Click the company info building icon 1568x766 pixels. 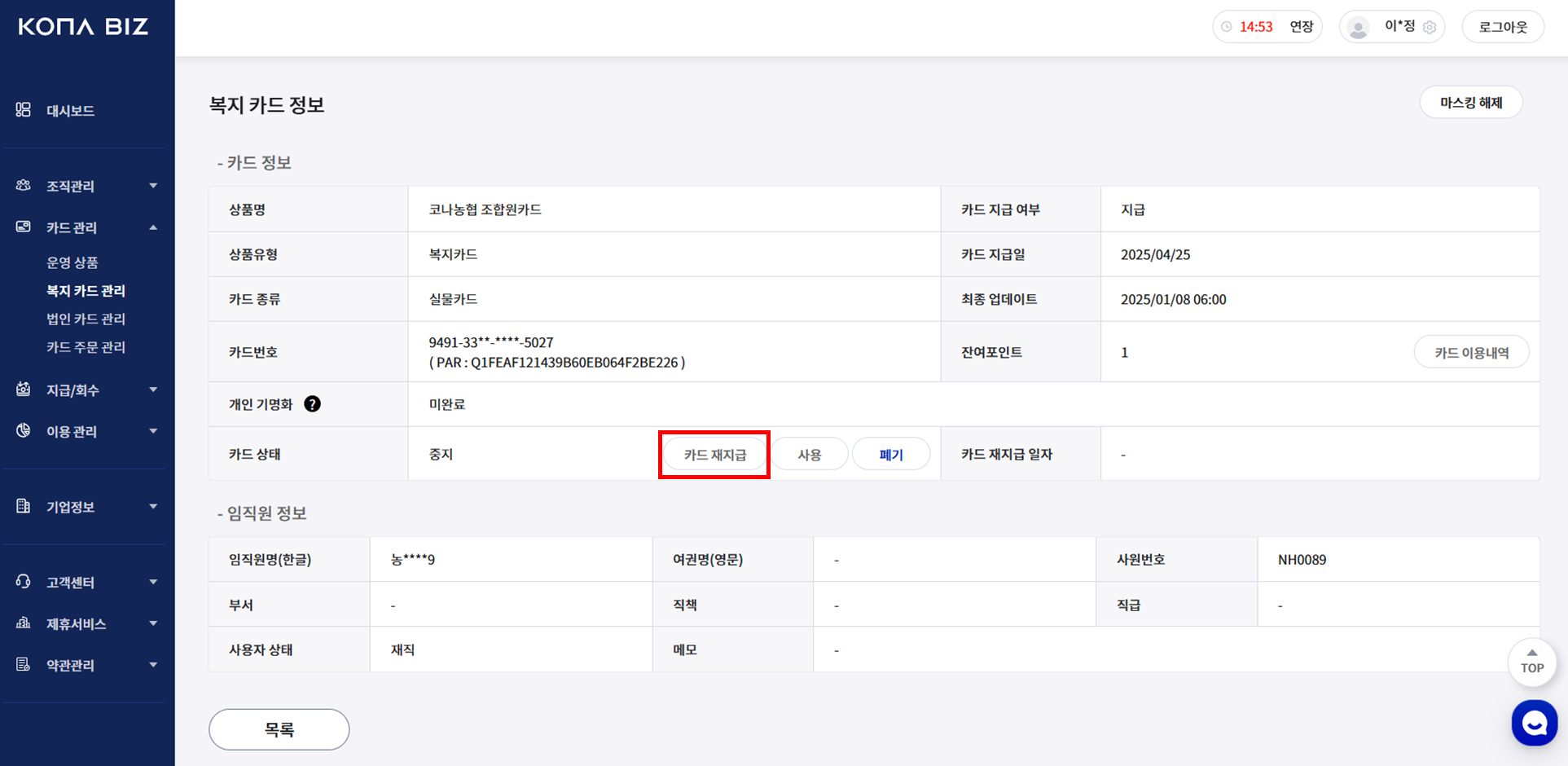click(x=24, y=507)
